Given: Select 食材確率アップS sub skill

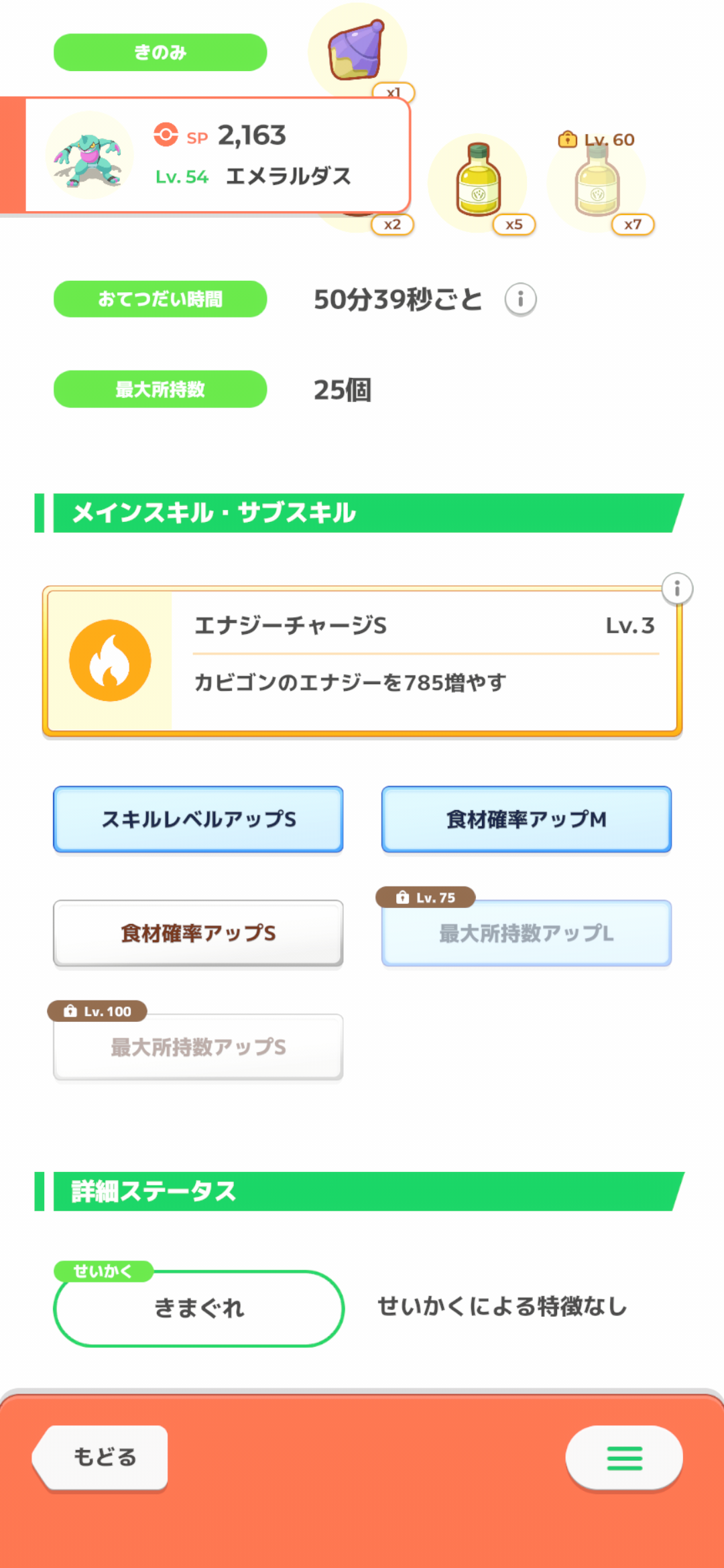Looking at the screenshot, I should point(198,933).
